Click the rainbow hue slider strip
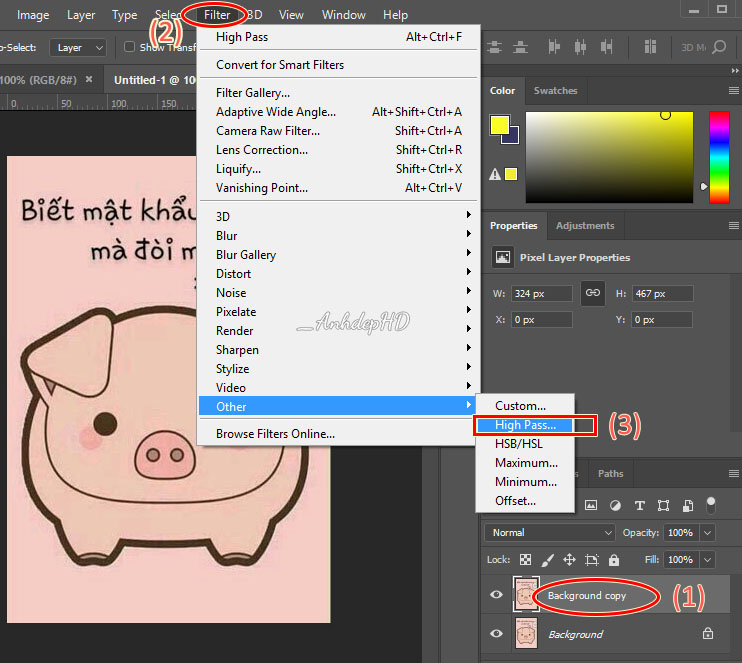 point(719,157)
